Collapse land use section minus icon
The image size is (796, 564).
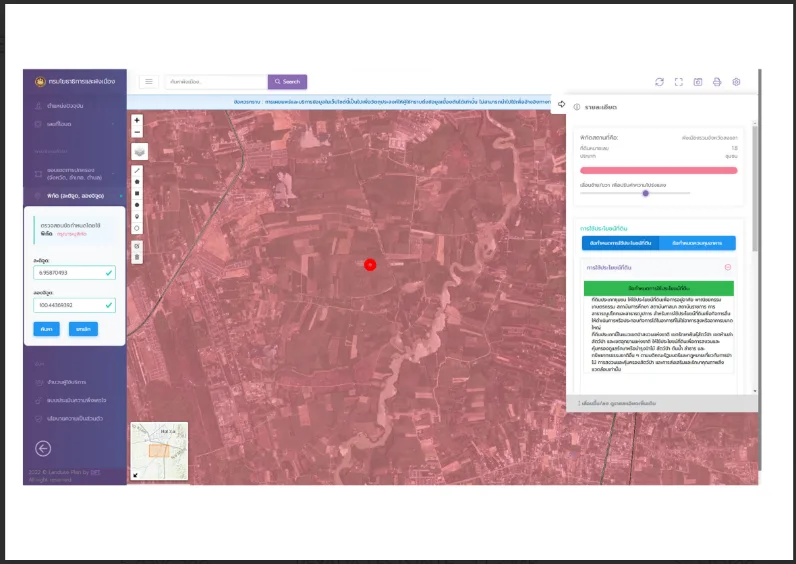click(x=727, y=267)
